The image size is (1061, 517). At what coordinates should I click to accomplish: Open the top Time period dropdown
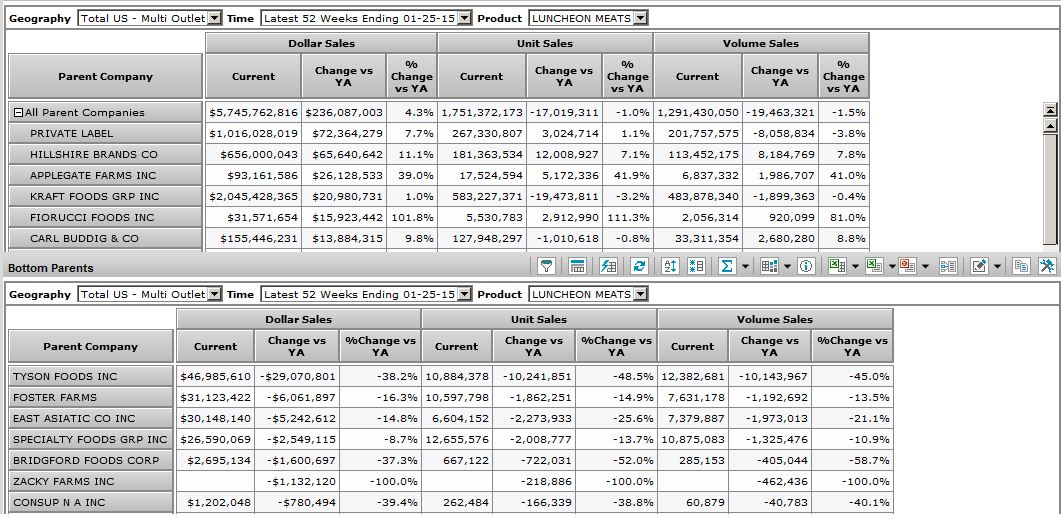pos(463,18)
